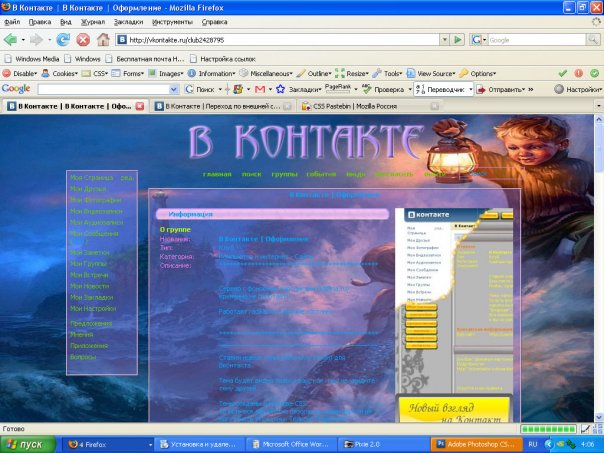
Task: Stop loading with the red X icon
Action: pyautogui.click(x=83, y=39)
